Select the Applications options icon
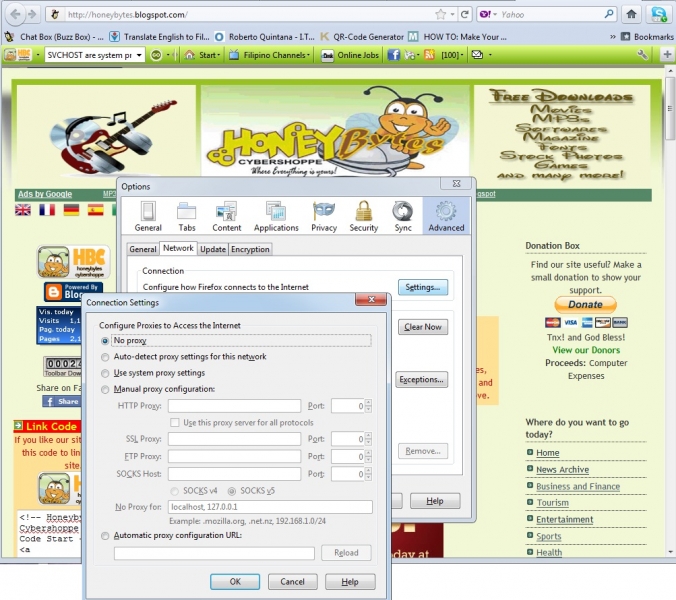 276,215
